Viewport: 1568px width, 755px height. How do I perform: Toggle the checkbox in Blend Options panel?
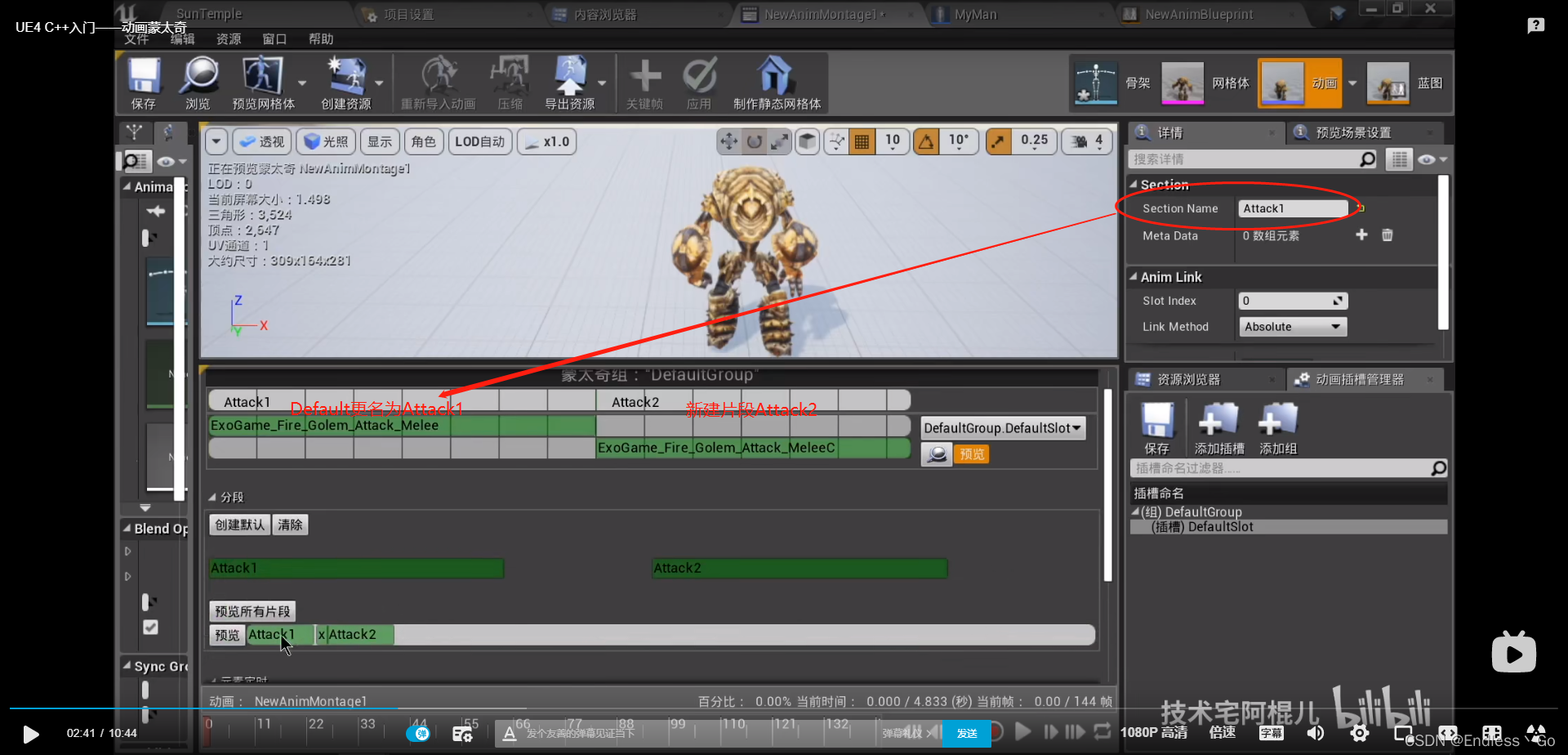[x=150, y=628]
